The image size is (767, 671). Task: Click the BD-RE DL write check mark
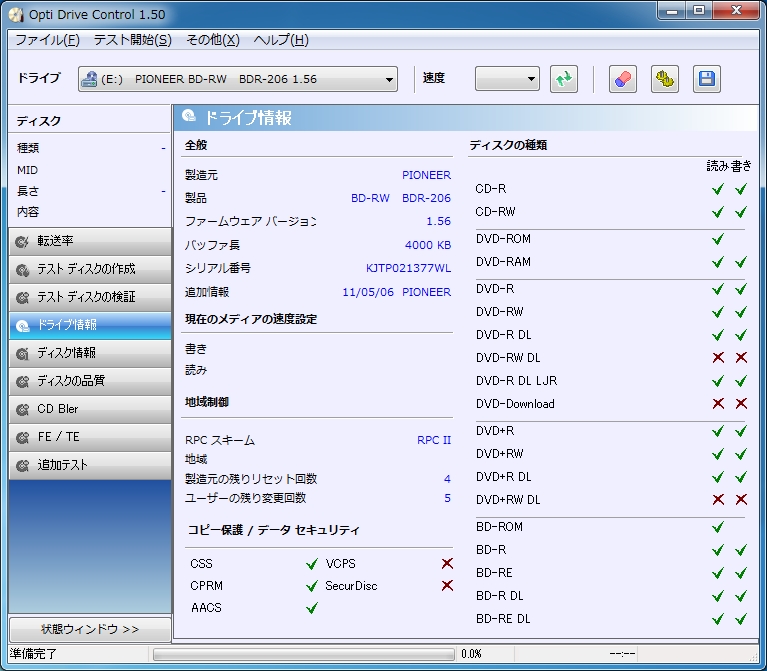(741, 619)
